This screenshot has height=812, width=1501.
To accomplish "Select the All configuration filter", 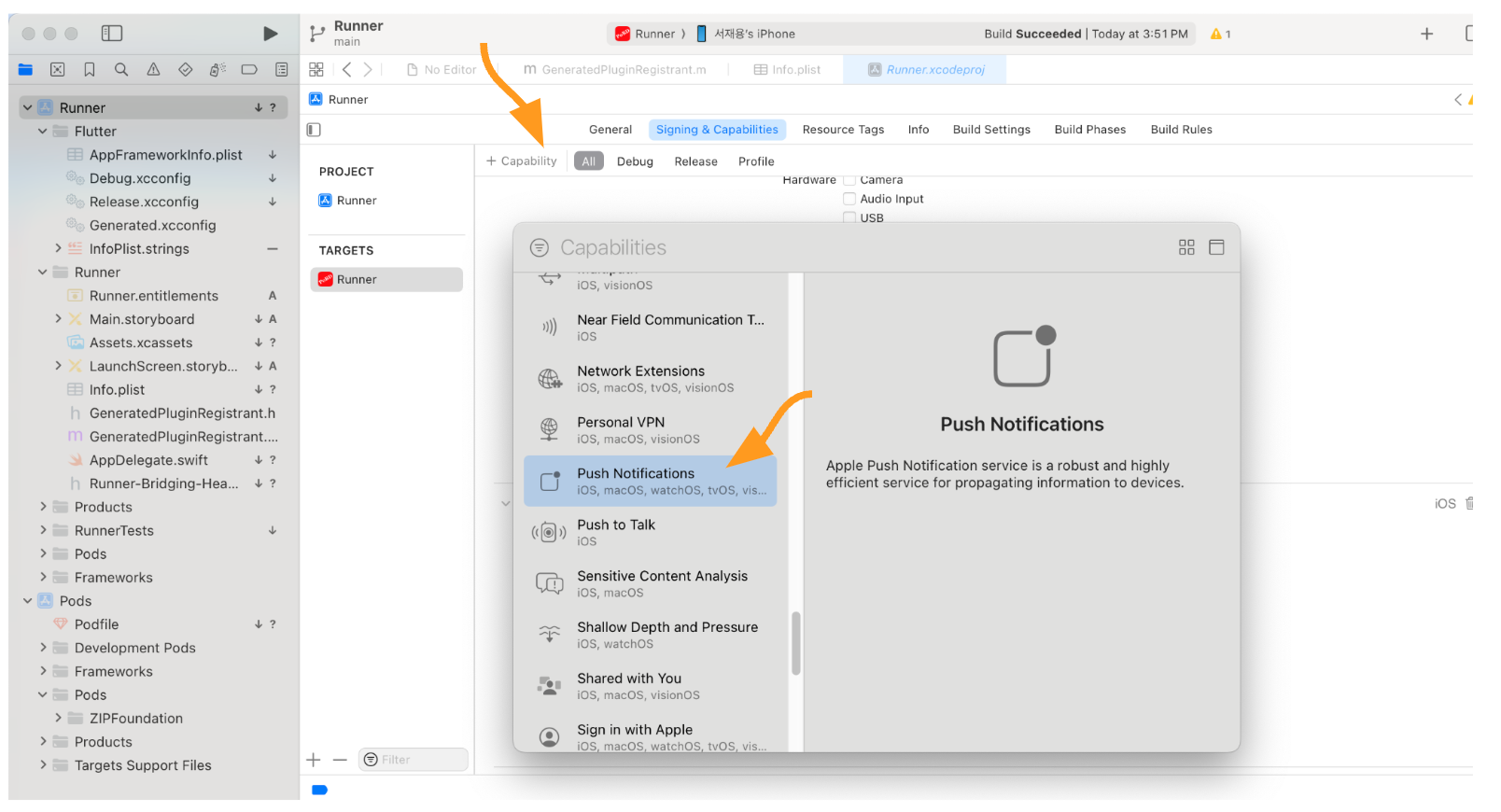I will point(588,161).
